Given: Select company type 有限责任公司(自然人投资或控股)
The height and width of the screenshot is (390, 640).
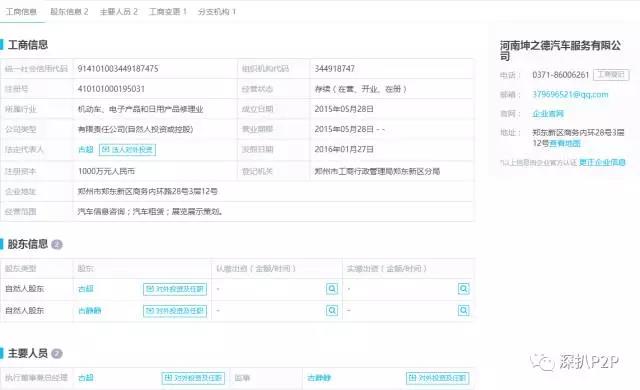Looking at the screenshot, I should coord(135,129).
